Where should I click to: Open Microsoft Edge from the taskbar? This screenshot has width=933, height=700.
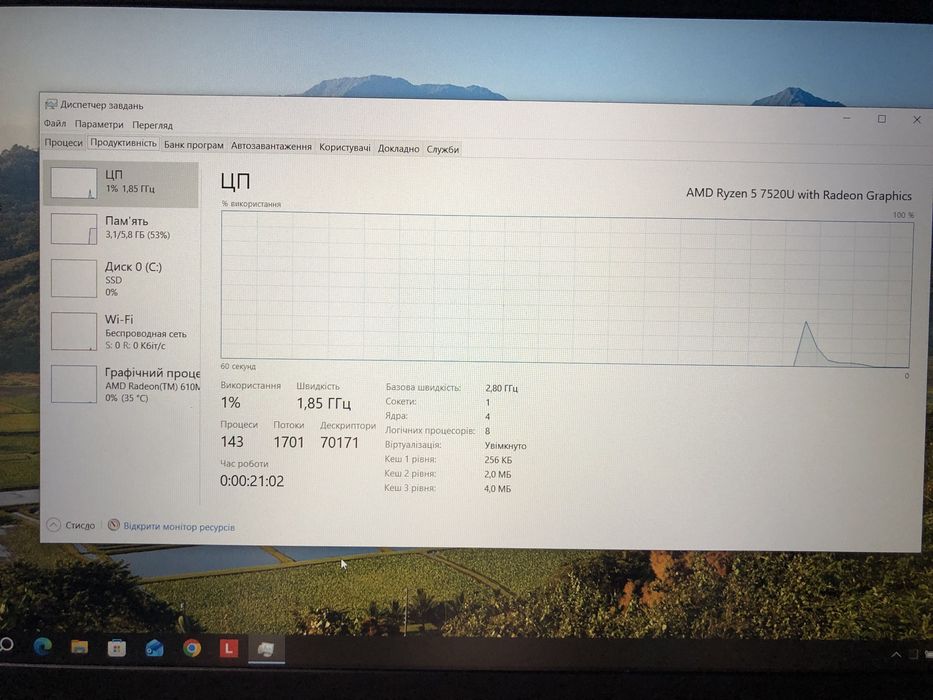pos(42,646)
